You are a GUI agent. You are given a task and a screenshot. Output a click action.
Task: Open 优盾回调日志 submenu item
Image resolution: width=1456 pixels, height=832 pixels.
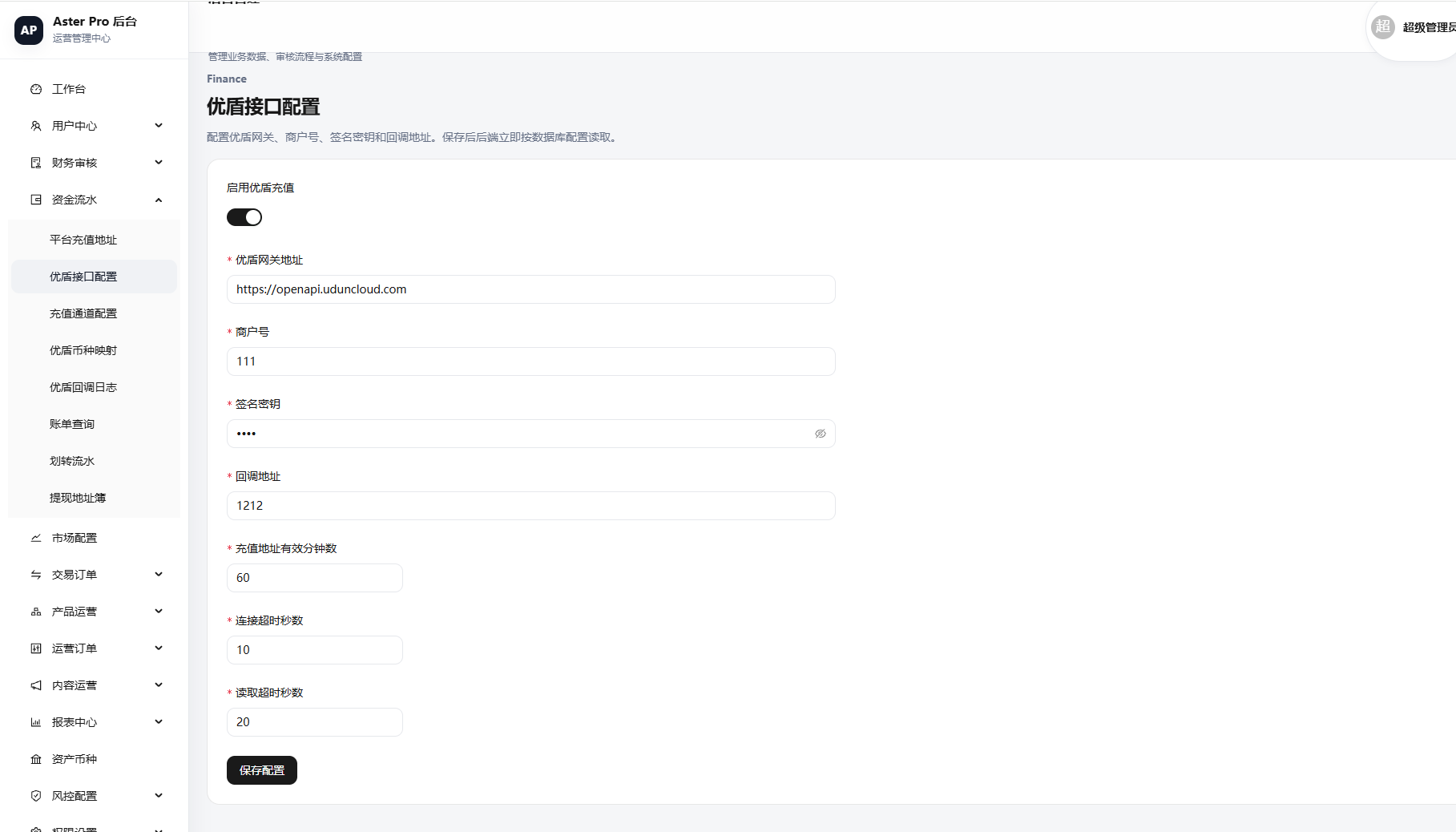pos(94,387)
